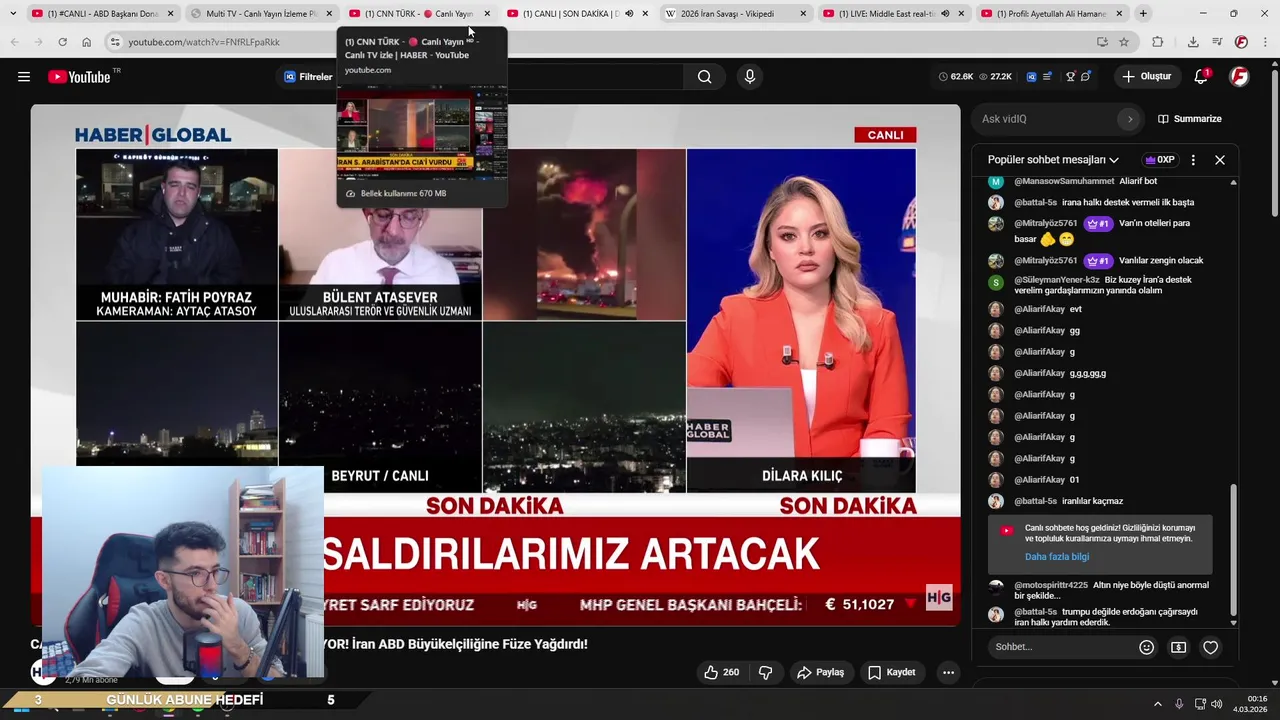The height and width of the screenshot is (720, 1280).
Task: Click the browser address bar URL
Action: point(204,42)
